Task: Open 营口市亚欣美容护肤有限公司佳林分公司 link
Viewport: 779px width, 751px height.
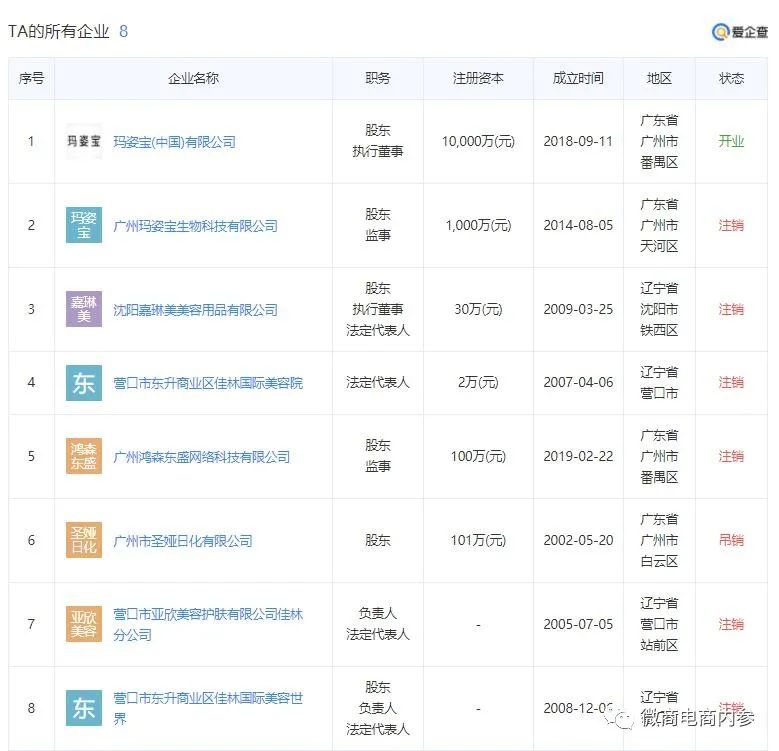Action: [208, 624]
